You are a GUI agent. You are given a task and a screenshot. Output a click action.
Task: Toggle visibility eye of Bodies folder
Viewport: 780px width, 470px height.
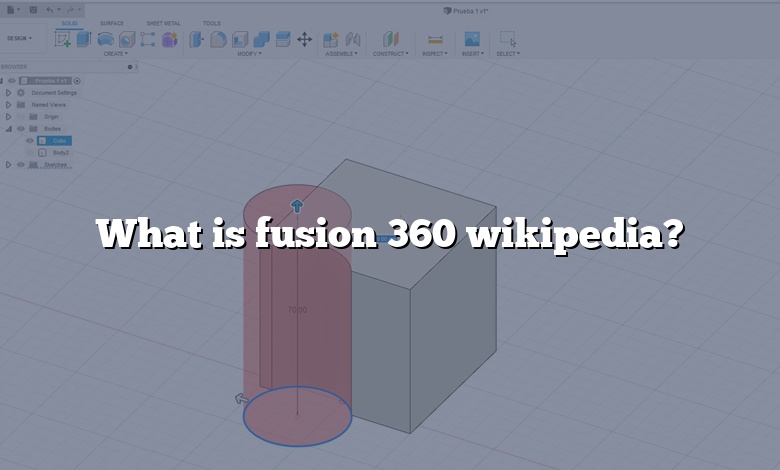pyautogui.click(x=21, y=128)
